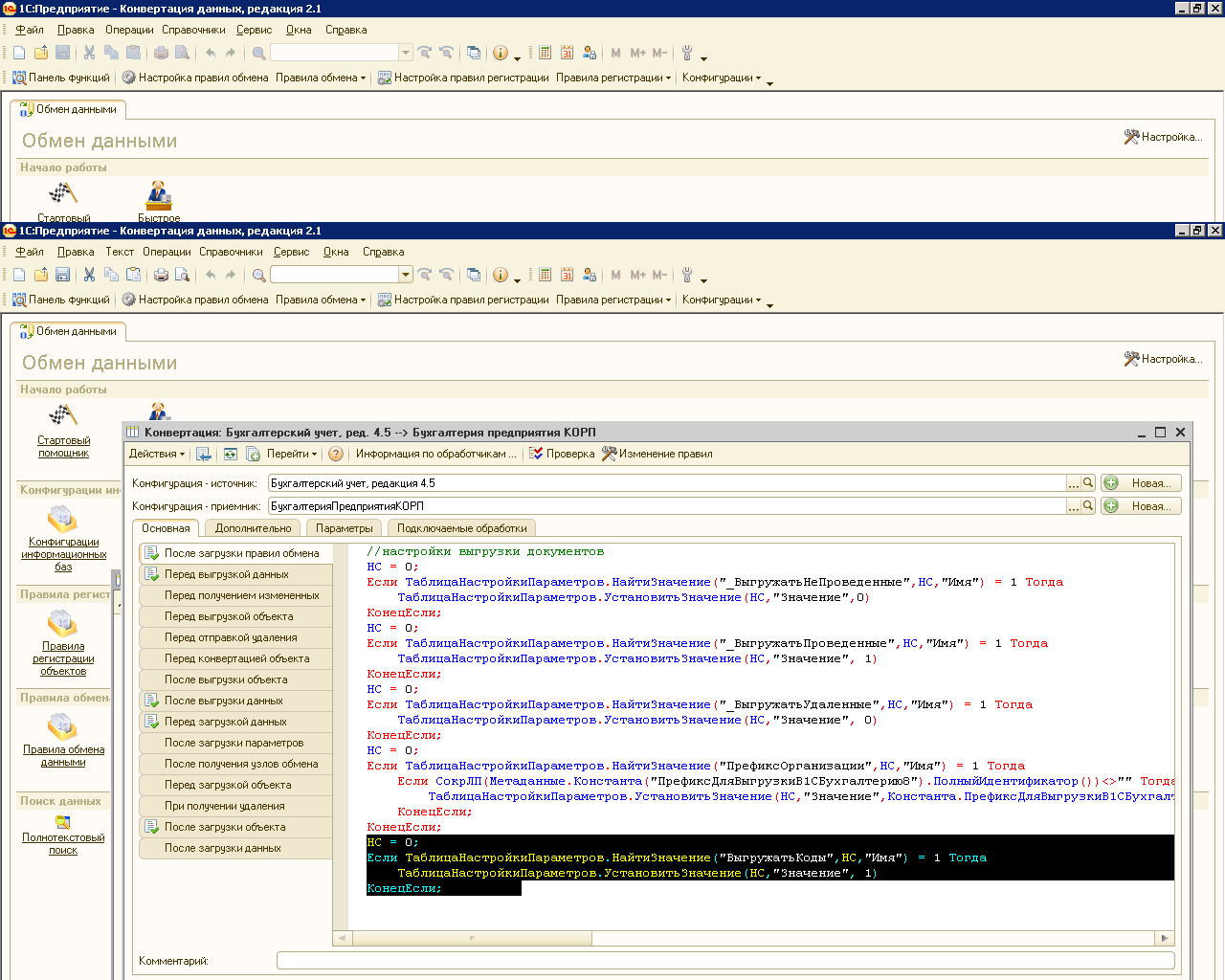Open Правила регистрации объектов link
The width and height of the screenshot is (1225, 980).
[63, 658]
